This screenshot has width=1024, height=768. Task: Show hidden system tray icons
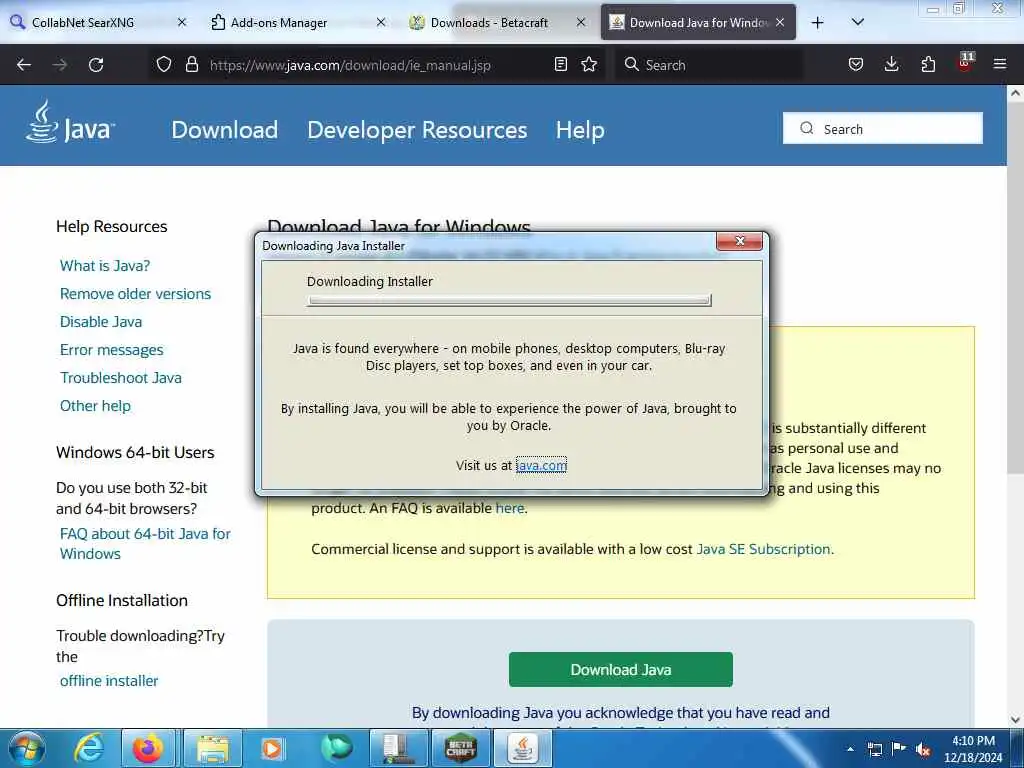[850, 750]
